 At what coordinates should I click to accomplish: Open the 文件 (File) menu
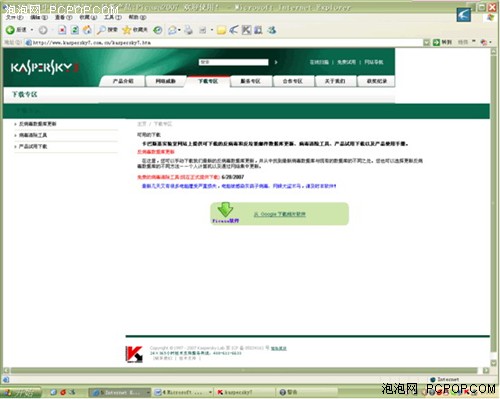[x=14, y=17]
